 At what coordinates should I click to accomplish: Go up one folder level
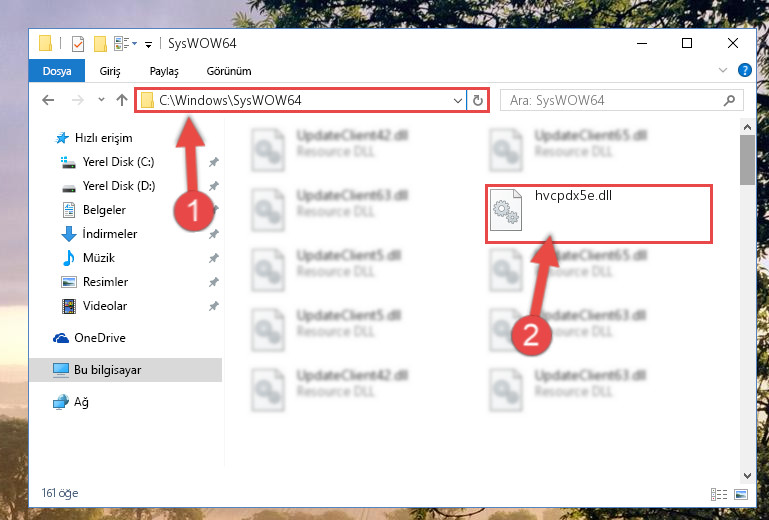pyautogui.click(x=122, y=101)
